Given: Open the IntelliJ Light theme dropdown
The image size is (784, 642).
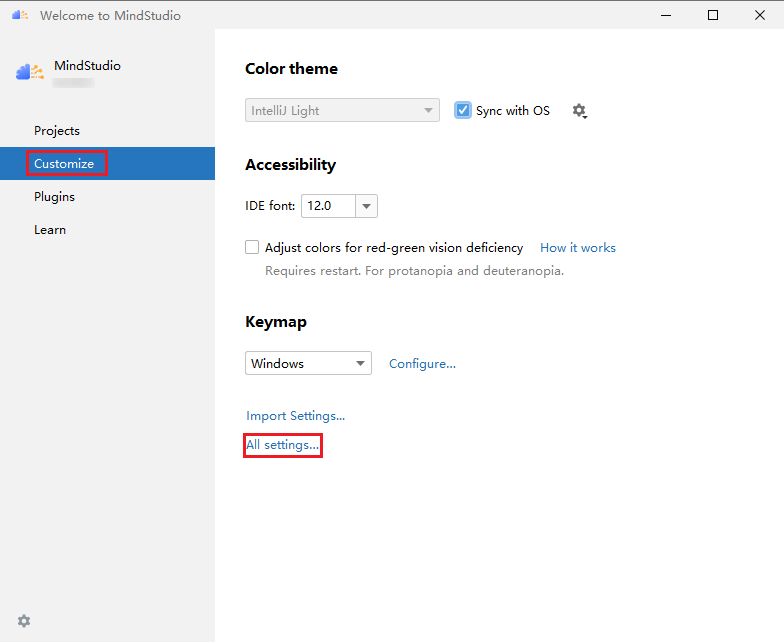Looking at the screenshot, I should coord(342,110).
